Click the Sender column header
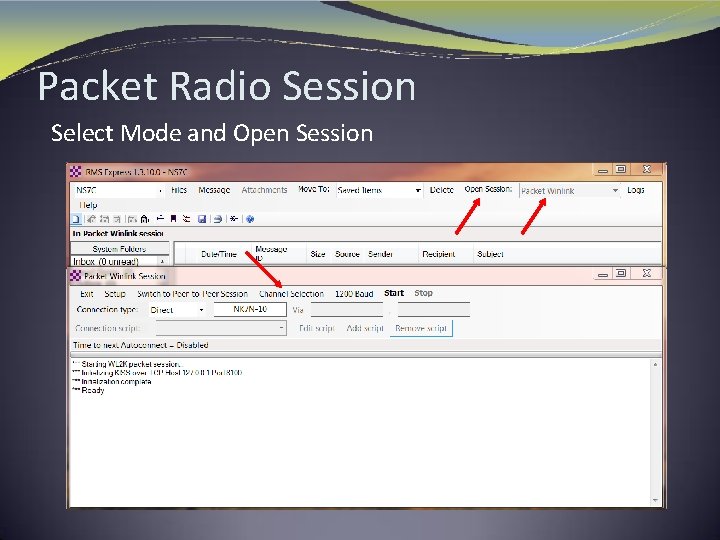 coord(380,254)
